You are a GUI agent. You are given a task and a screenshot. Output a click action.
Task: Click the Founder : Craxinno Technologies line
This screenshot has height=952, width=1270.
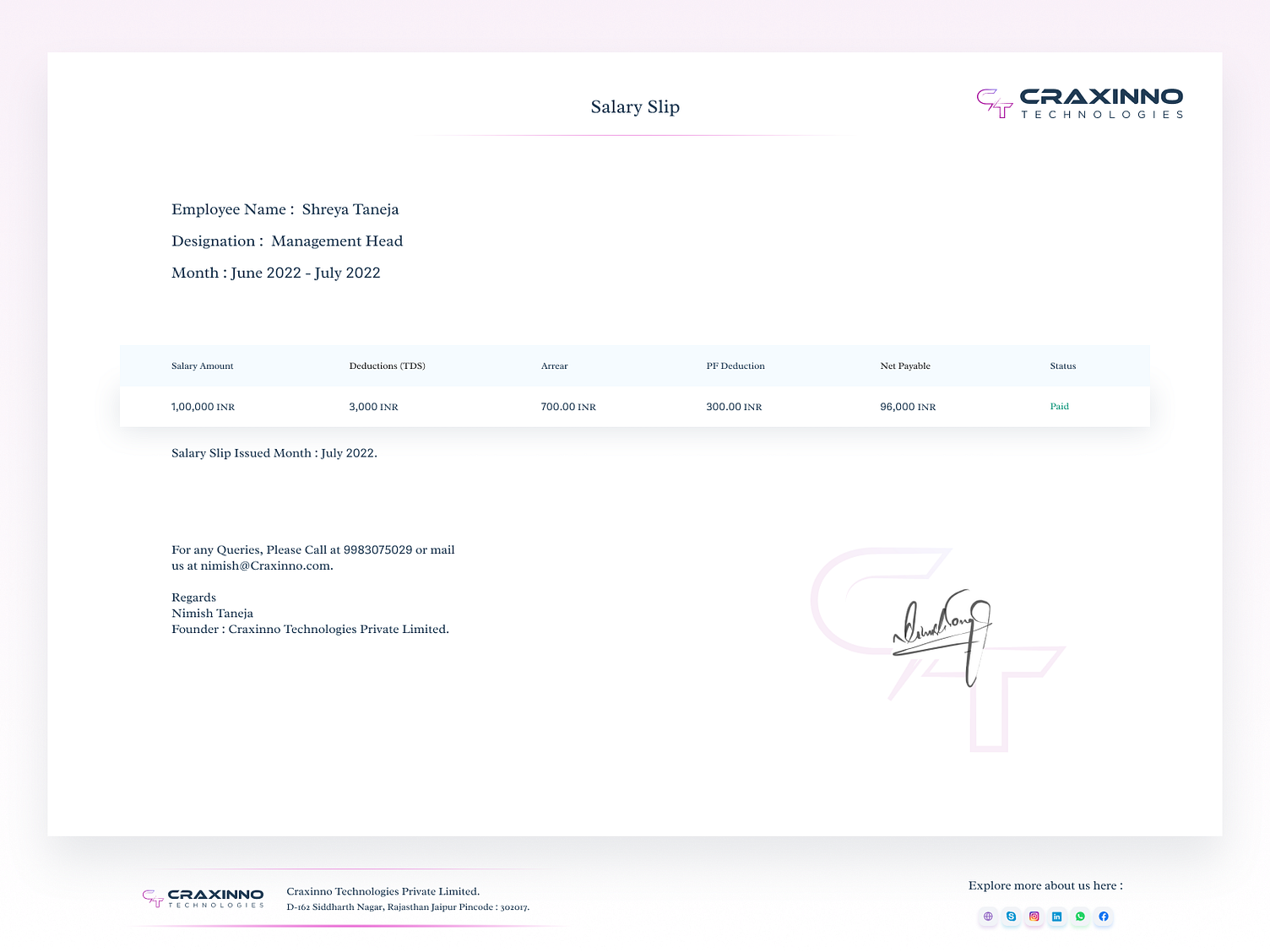click(x=311, y=630)
